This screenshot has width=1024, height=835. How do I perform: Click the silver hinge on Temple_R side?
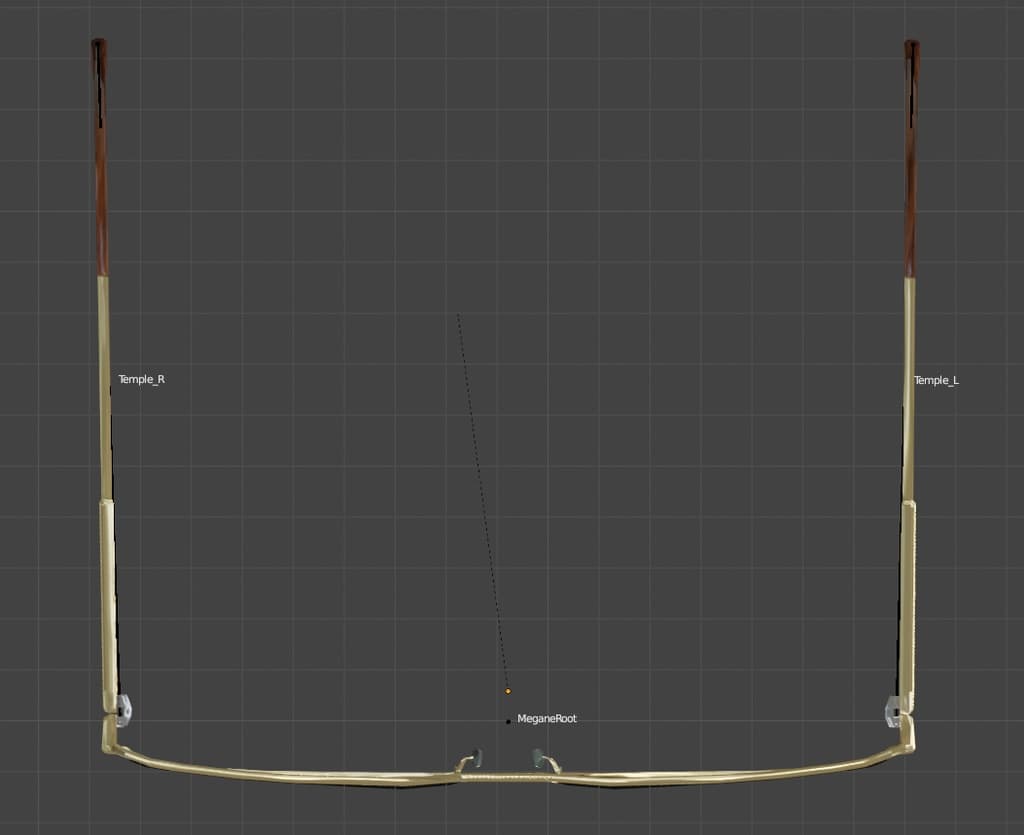[x=123, y=710]
